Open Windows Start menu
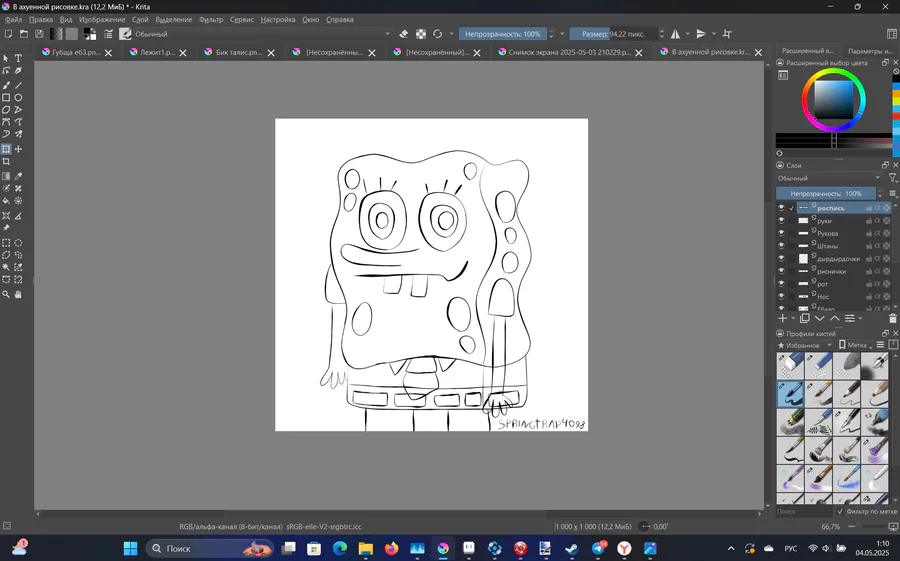Image resolution: width=900 pixels, height=561 pixels. click(130, 548)
